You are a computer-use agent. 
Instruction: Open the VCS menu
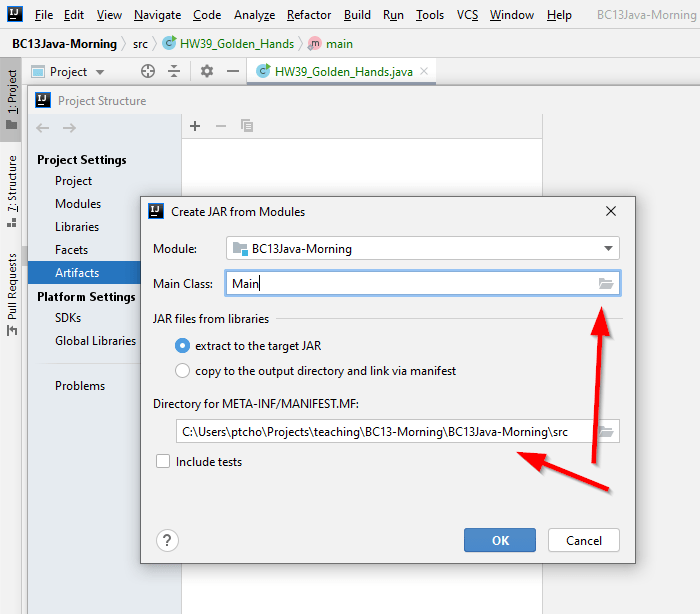point(467,15)
